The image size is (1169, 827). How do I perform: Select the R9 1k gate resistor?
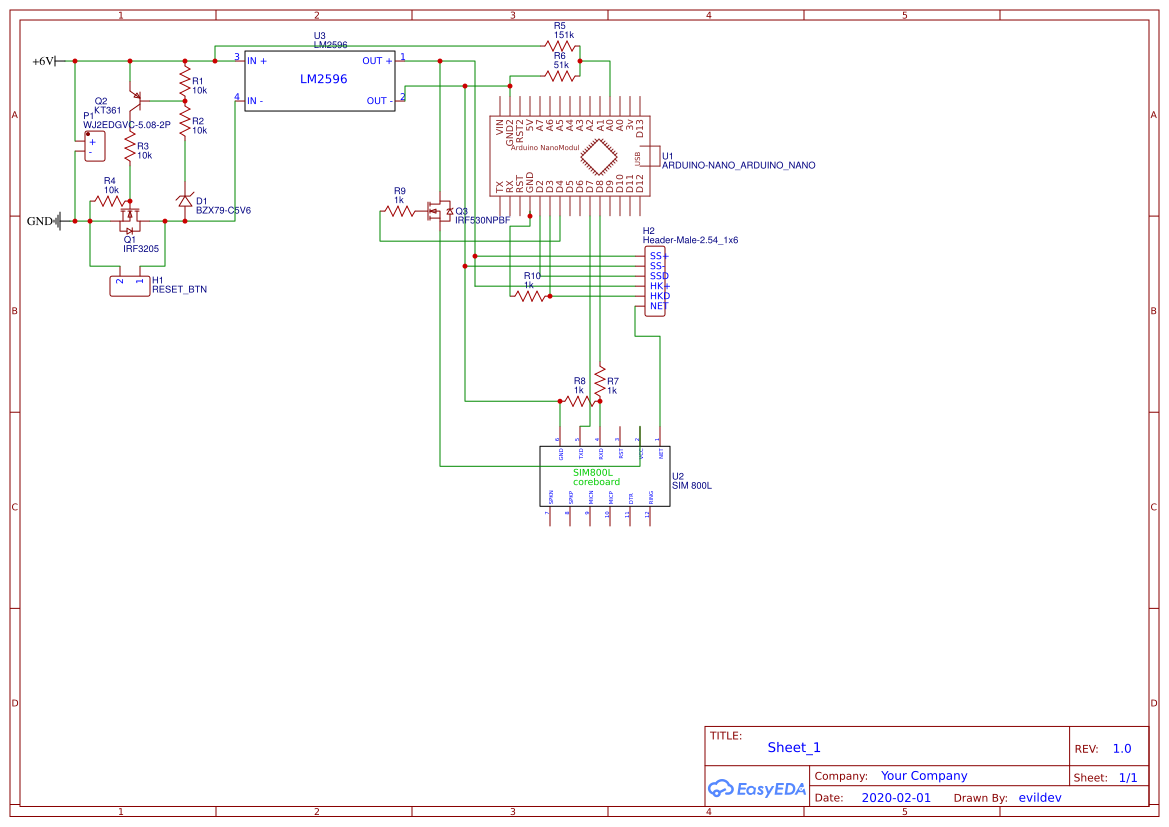399,211
